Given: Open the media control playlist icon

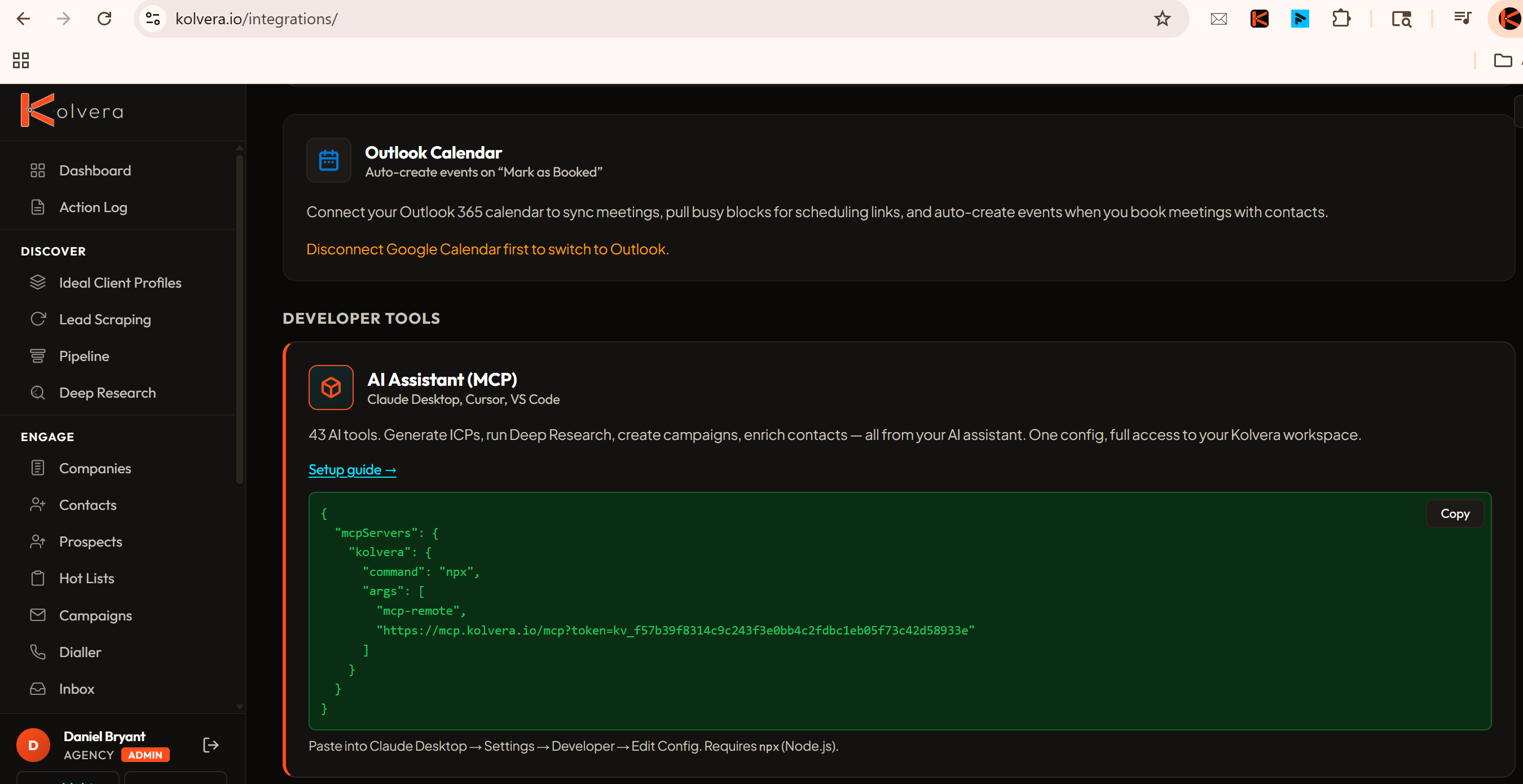Looking at the screenshot, I should coord(1462,19).
